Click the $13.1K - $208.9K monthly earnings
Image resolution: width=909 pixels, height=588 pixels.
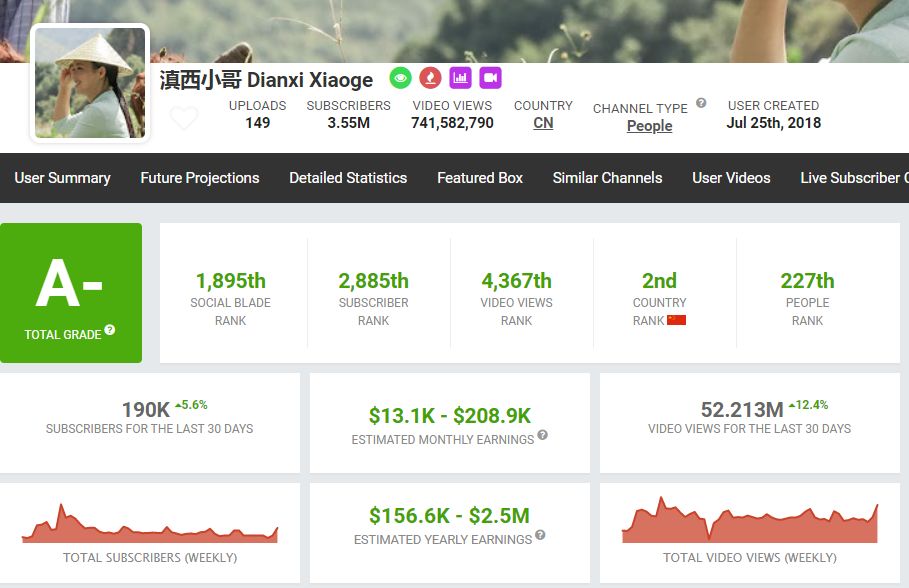pyautogui.click(x=450, y=416)
